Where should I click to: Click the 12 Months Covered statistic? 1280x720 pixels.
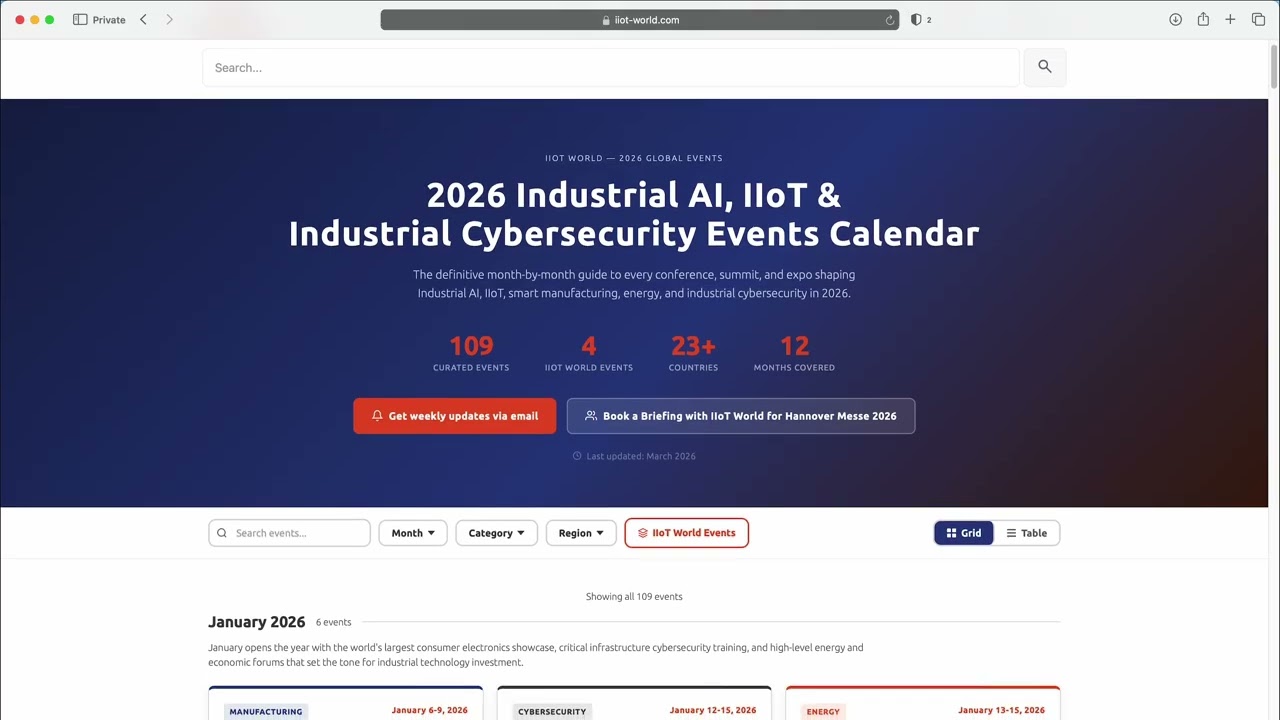tap(794, 353)
